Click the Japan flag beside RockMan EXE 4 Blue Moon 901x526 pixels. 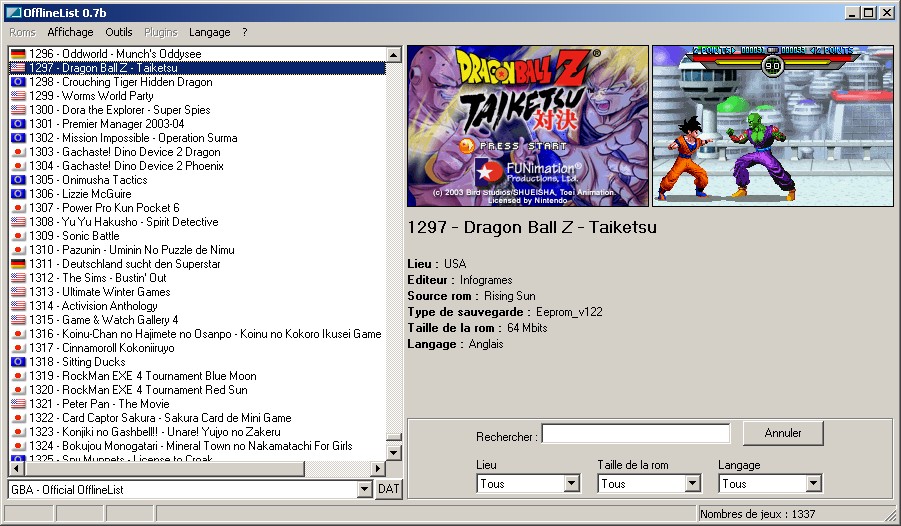[18, 375]
